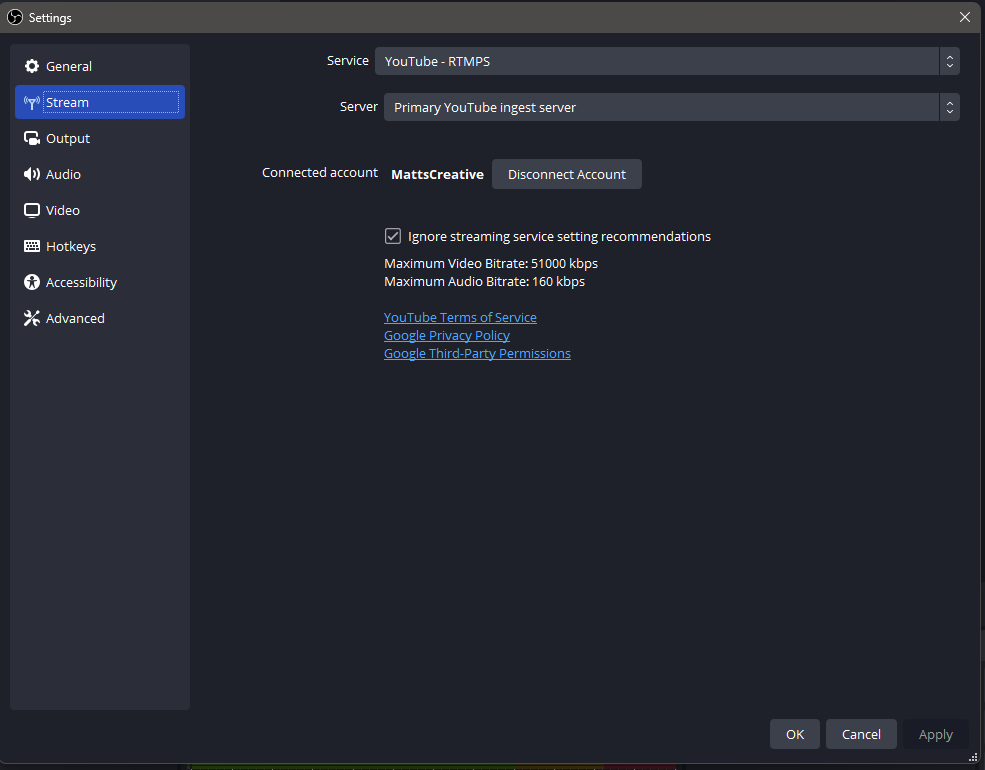
Task: Open Audio settings using the speaker icon
Action: (x=32, y=174)
